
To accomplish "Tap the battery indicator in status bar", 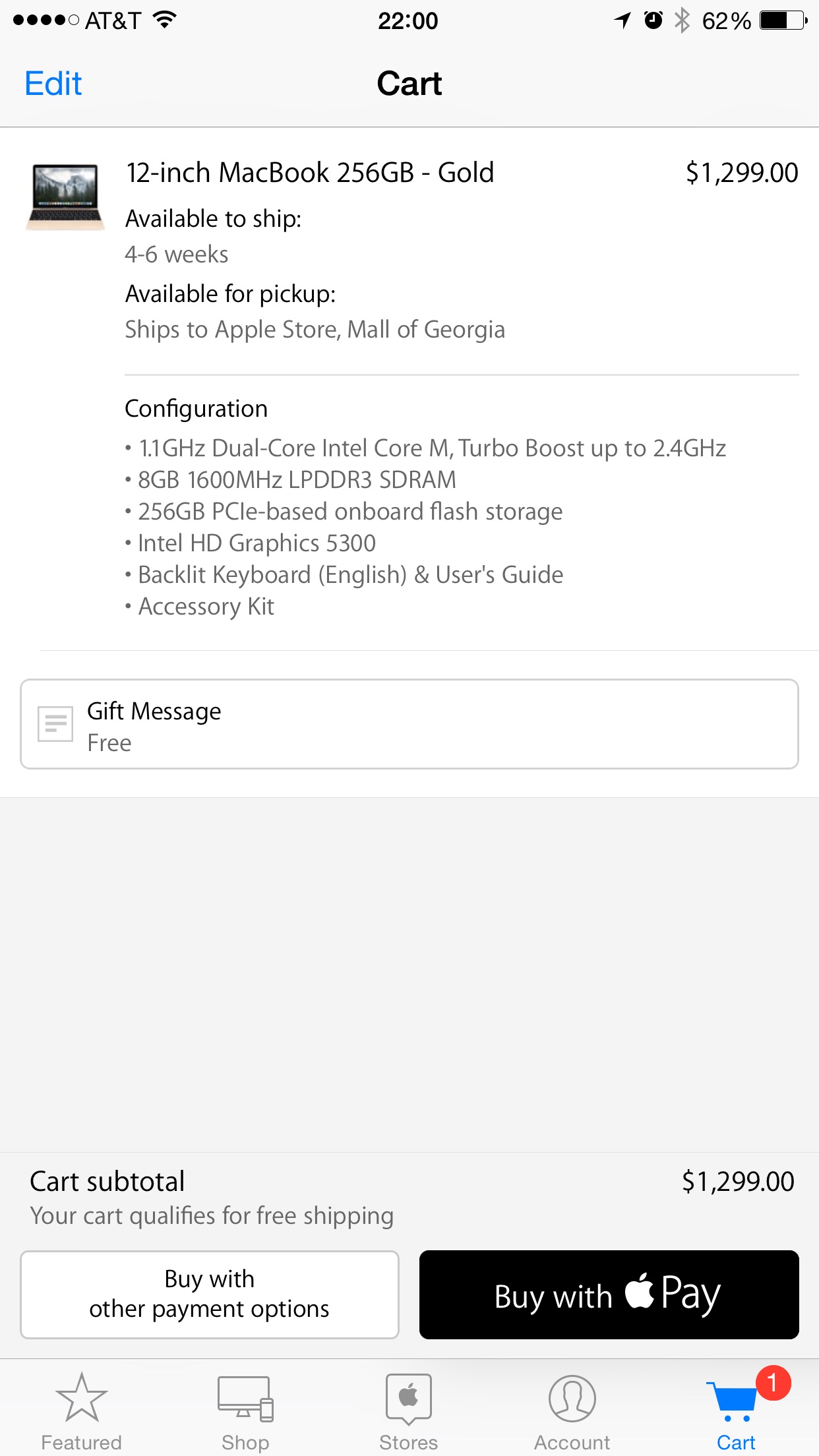I will 783,20.
